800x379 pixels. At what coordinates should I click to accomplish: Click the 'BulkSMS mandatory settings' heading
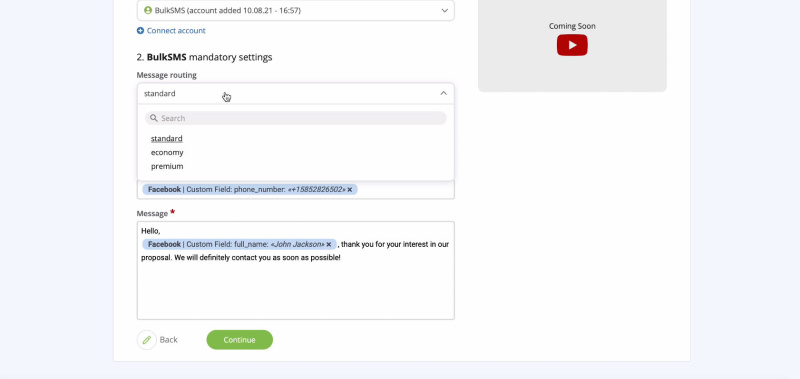click(205, 57)
